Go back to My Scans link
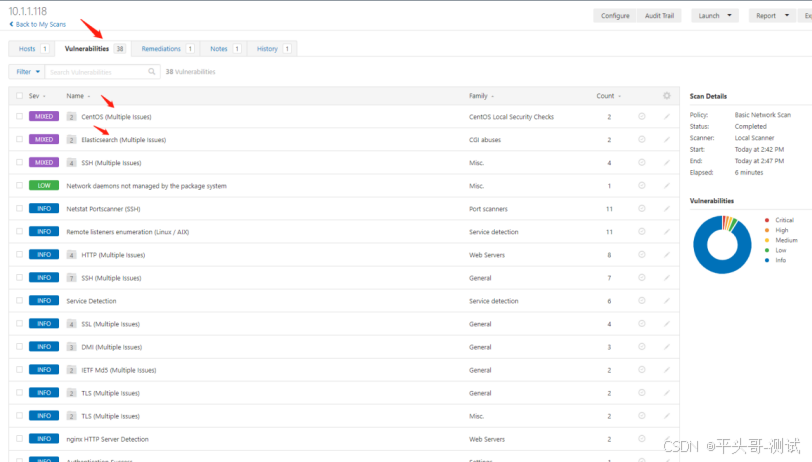 tap(40, 24)
